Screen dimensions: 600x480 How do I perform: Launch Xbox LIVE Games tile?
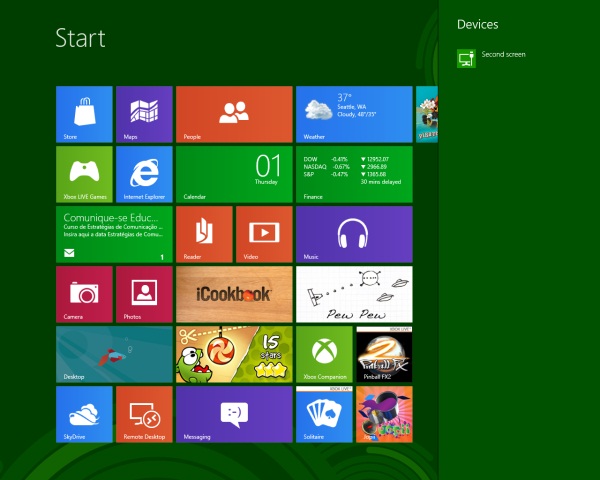click(84, 174)
